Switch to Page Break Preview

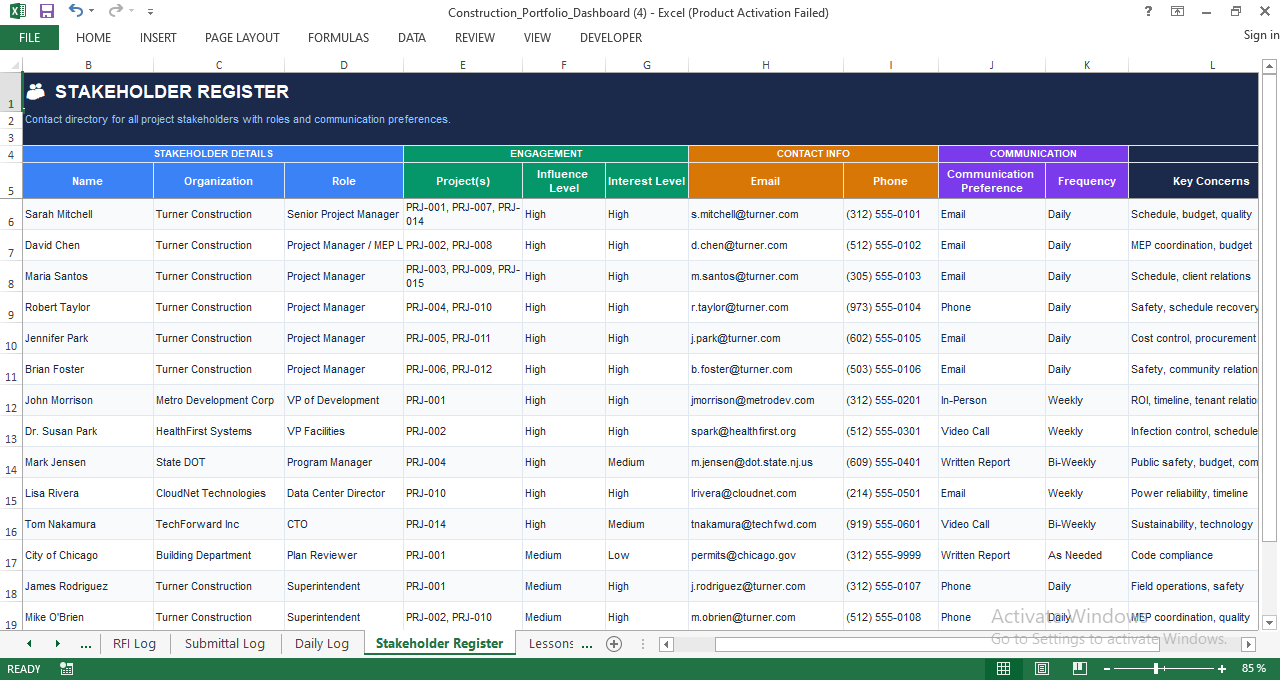pos(1079,669)
